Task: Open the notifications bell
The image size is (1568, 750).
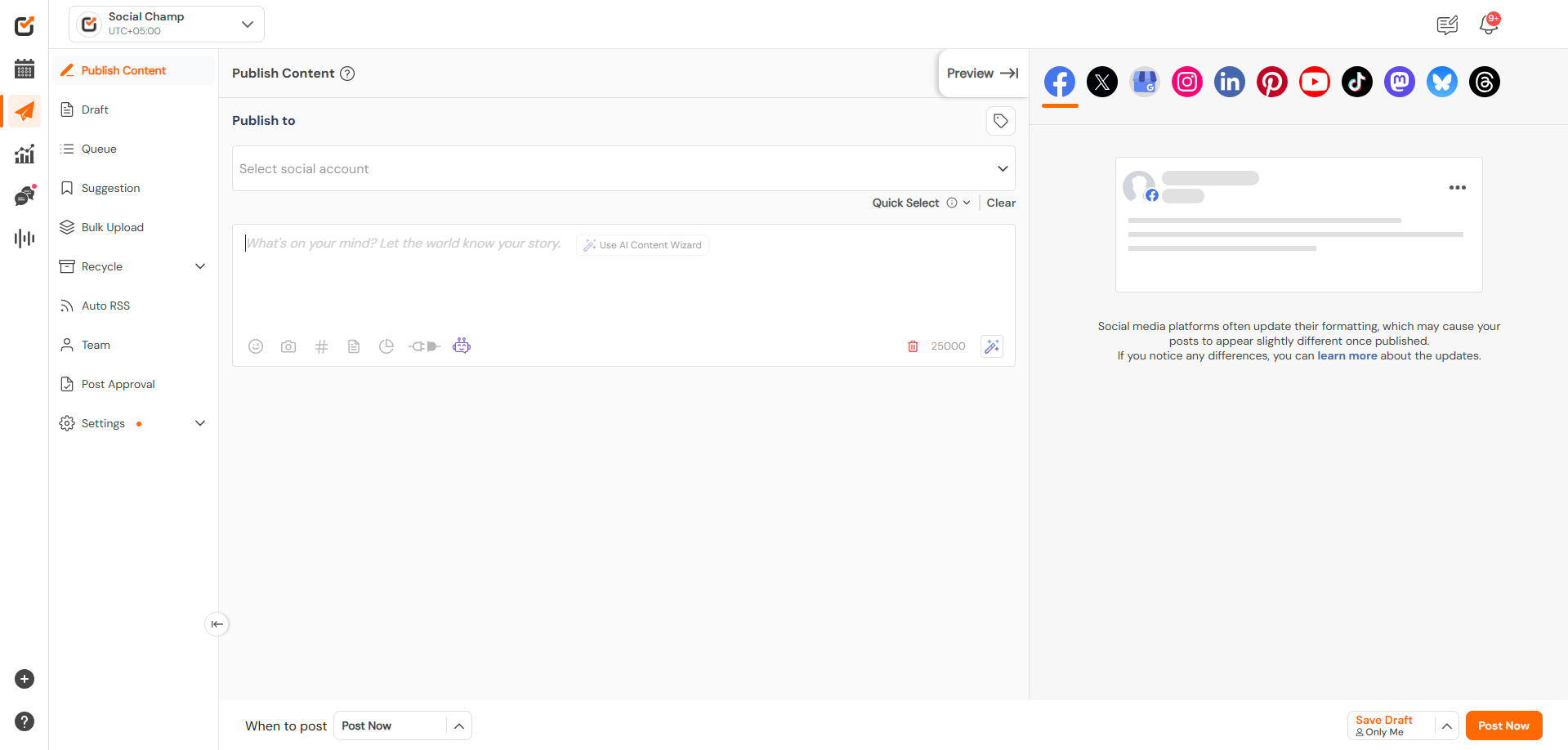Action: tap(1489, 25)
